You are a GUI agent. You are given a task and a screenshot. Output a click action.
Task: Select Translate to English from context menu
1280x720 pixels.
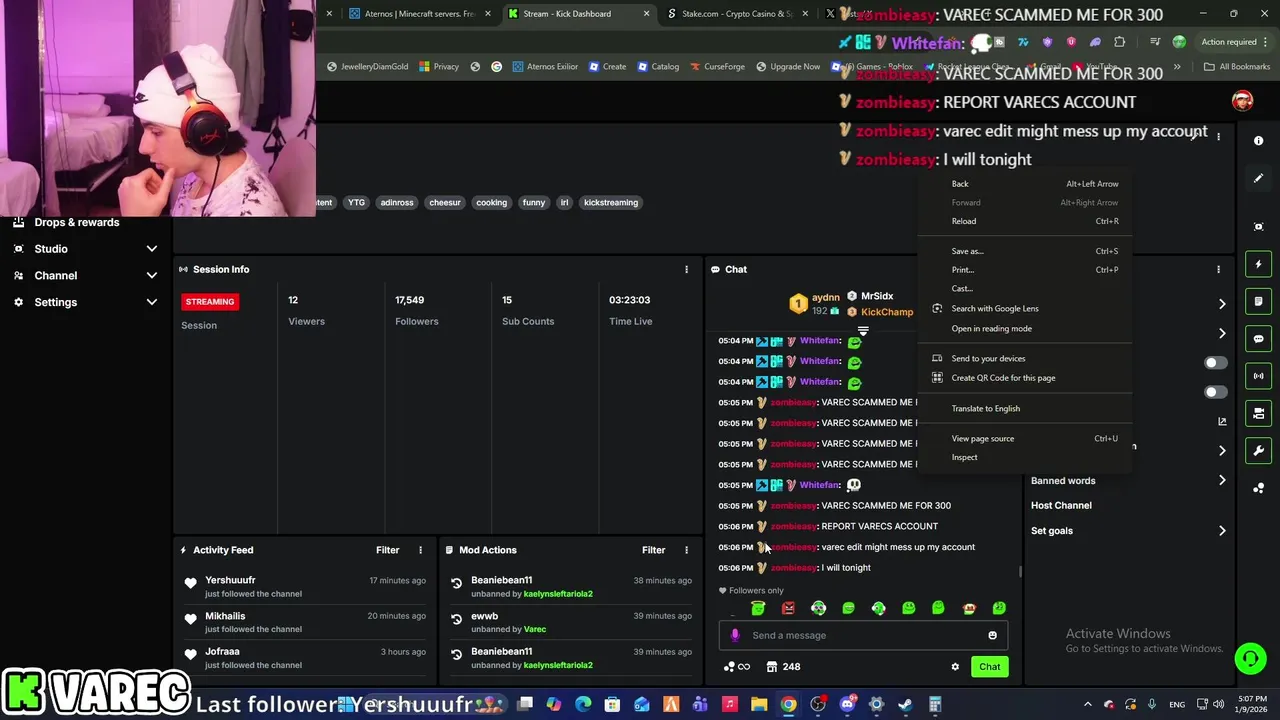(1026, 408)
